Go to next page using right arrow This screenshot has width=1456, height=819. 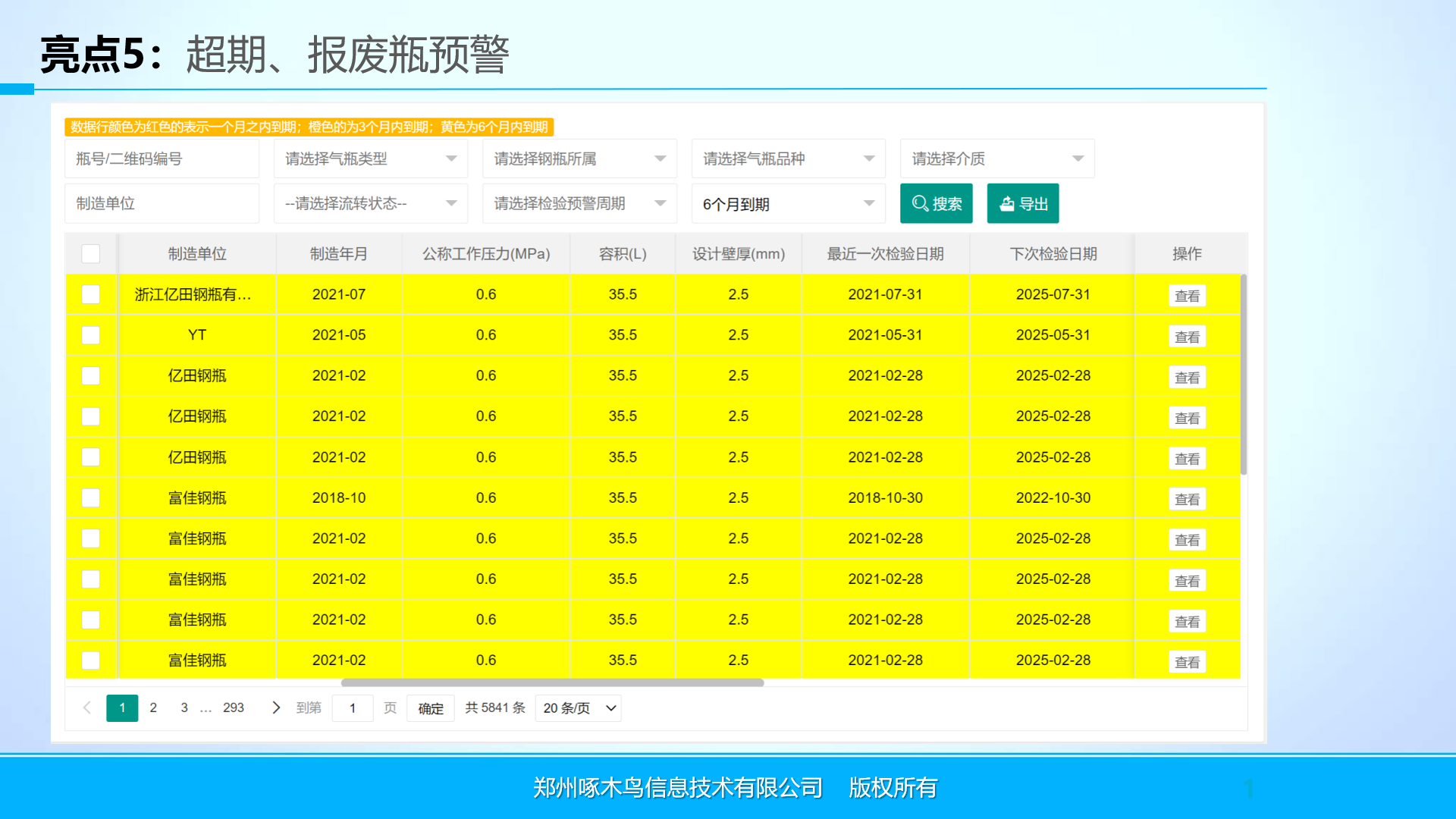[x=276, y=708]
